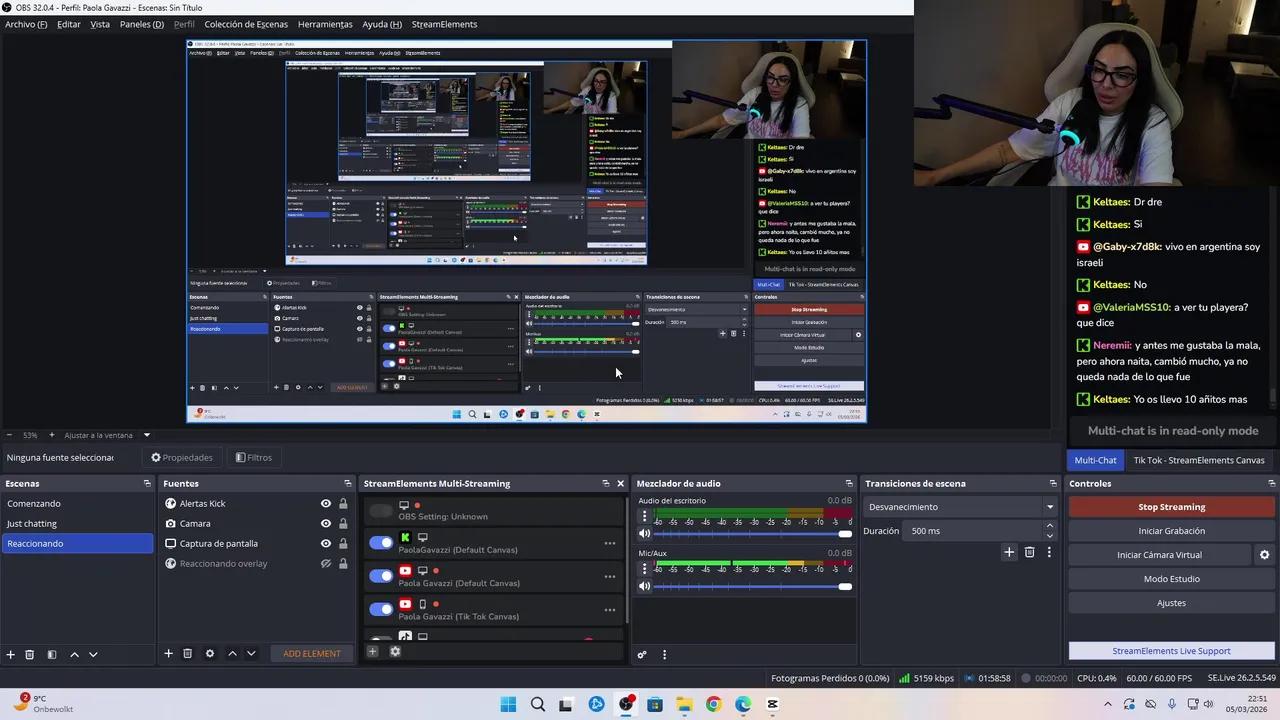Disable Paola Gavazzi Tik Tok Canvas switch
The image size is (1280, 720).
pos(381,609)
